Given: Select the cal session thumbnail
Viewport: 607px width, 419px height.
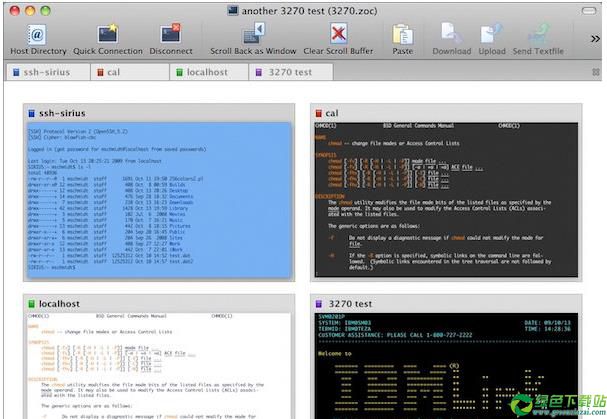Looking at the screenshot, I should pos(446,192).
